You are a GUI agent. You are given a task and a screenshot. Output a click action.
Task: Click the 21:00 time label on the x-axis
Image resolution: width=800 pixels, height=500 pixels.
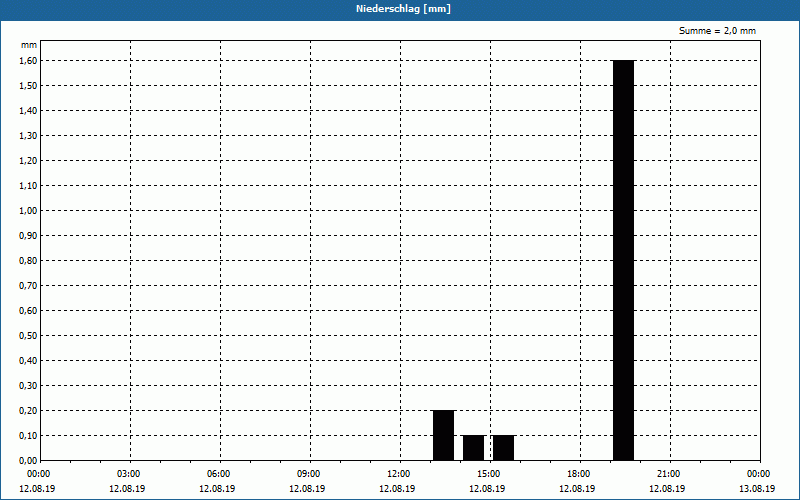668,474
